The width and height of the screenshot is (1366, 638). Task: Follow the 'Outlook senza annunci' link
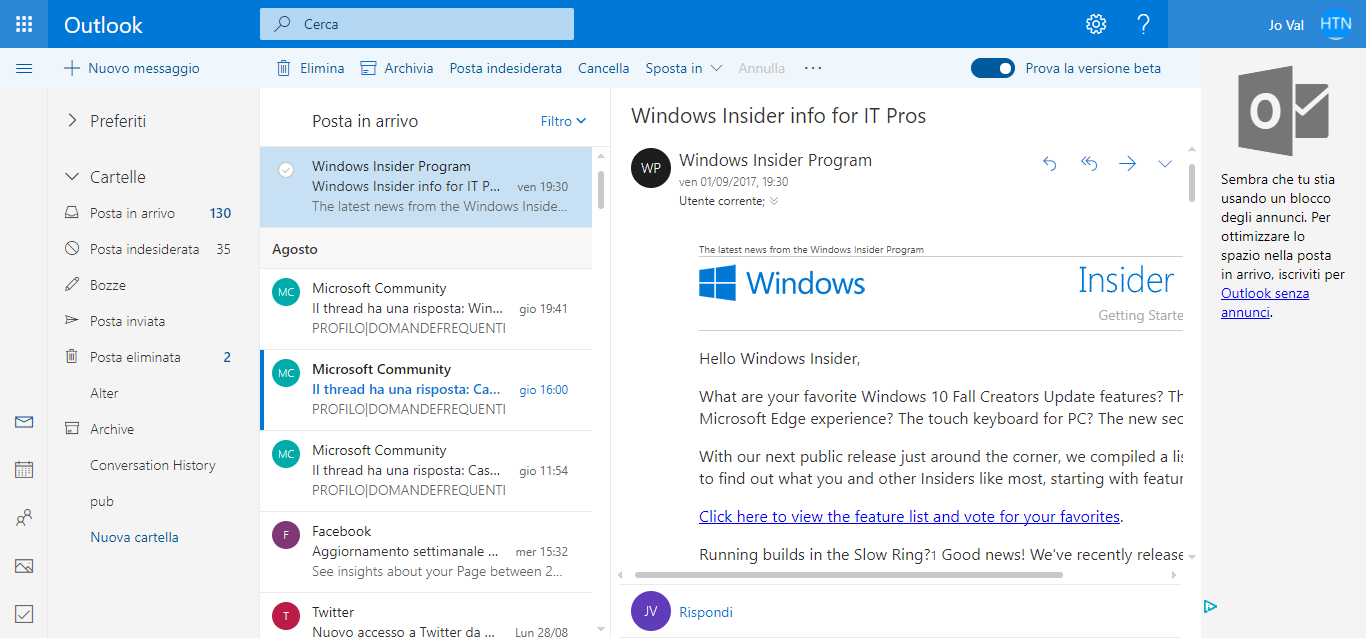click(1265, 293)
